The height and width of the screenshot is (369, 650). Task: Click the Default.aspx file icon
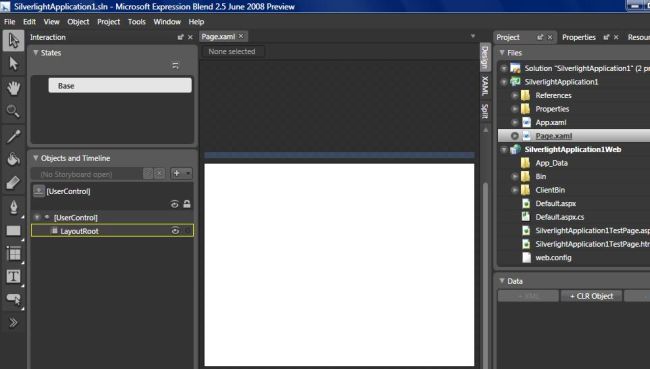click(x=526, y=203)
